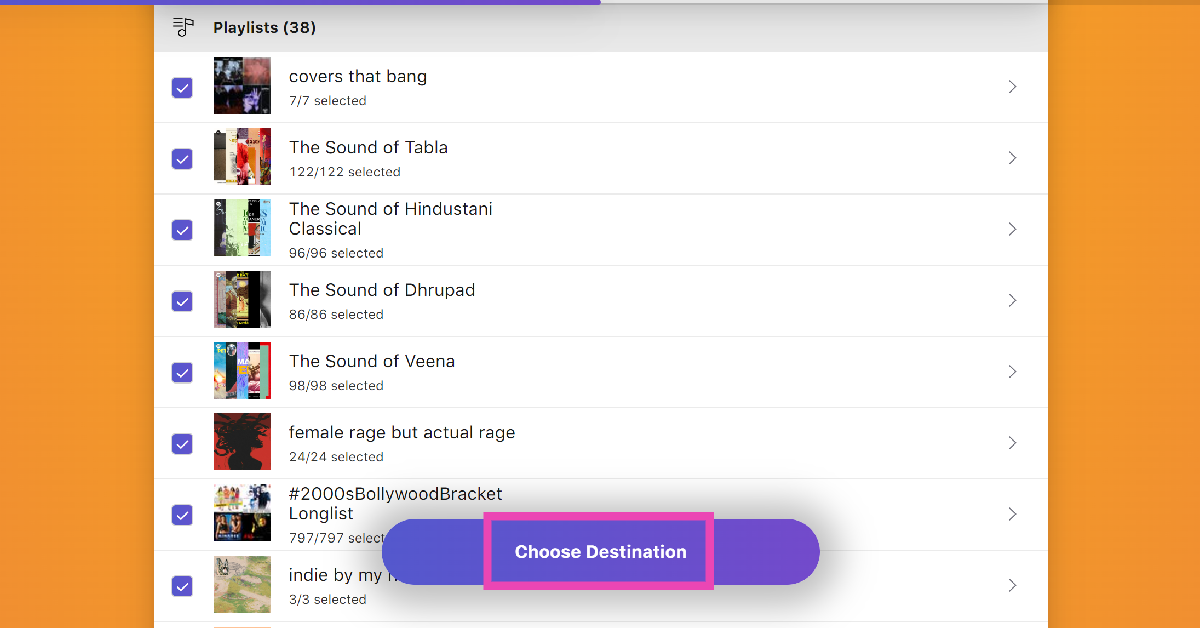
Task: Uncheck the covers that bang playlist checkbox
Action: pos(182,87)
